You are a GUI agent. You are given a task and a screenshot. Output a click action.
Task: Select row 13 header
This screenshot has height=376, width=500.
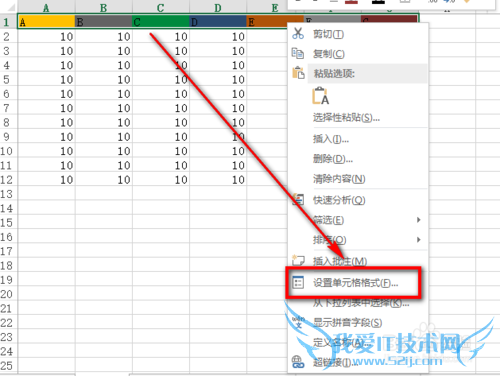coord(8,194)
